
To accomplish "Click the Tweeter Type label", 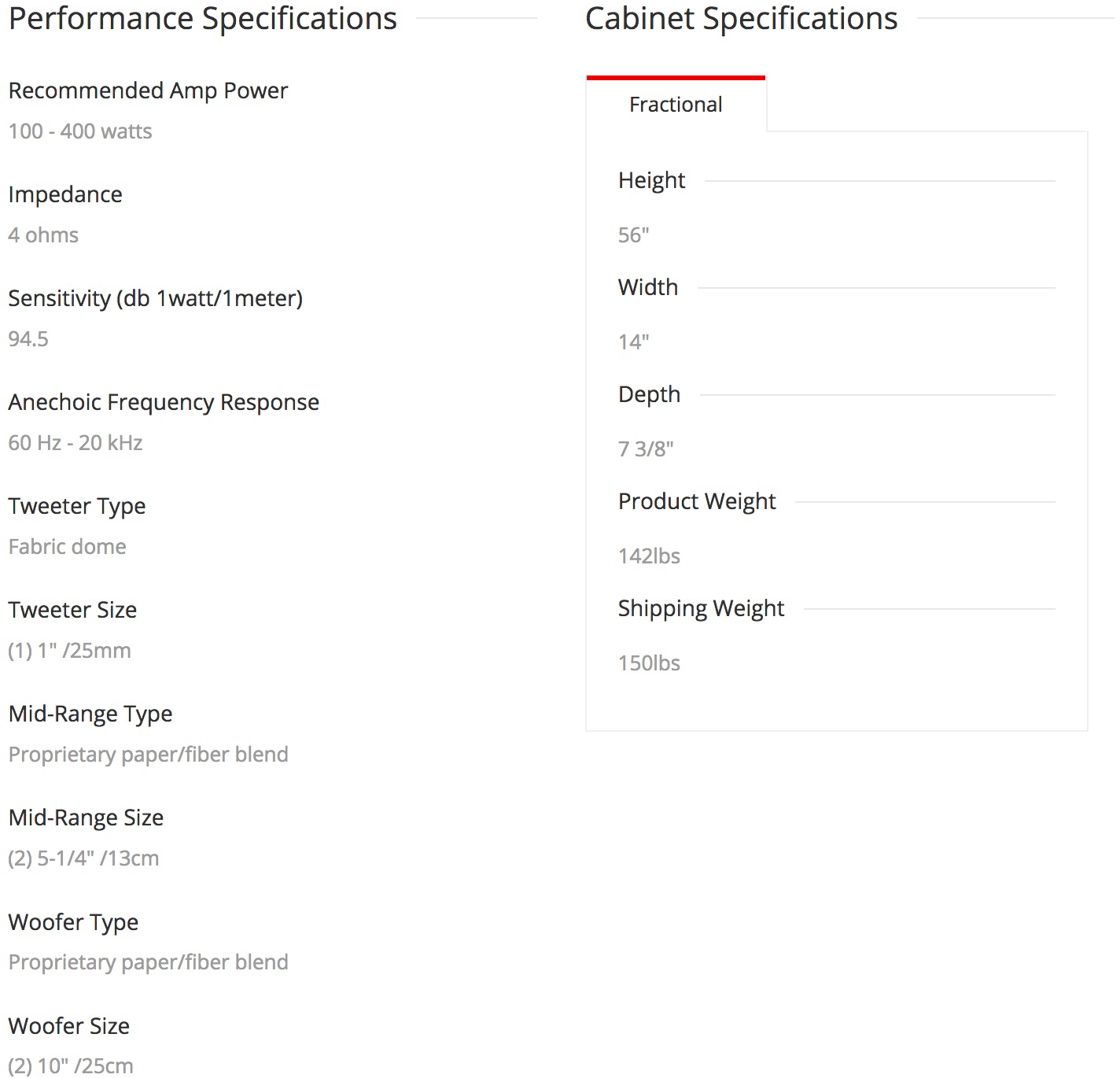I will click(x=77, y=506).
